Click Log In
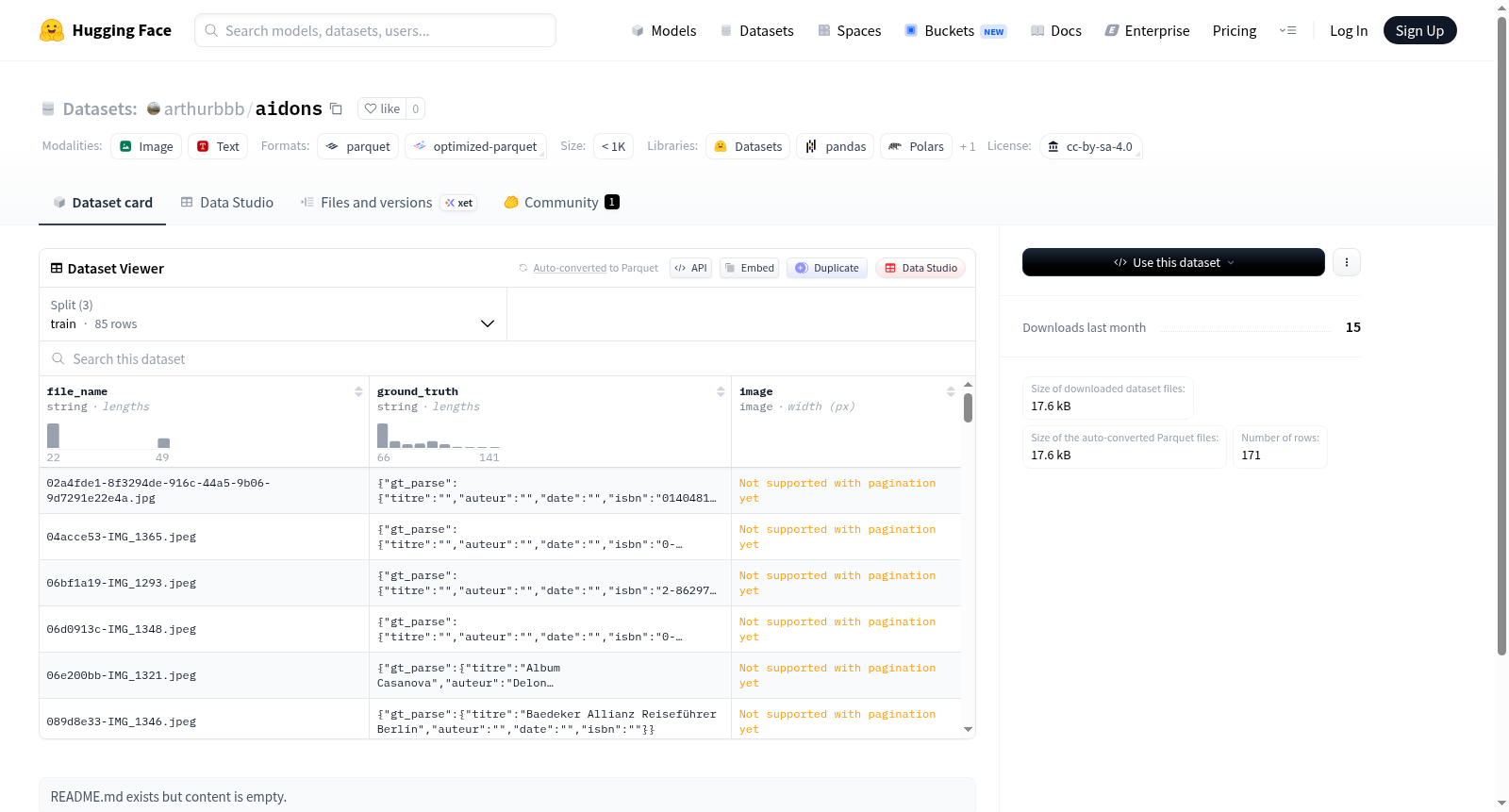 [x=1349, y=31]
